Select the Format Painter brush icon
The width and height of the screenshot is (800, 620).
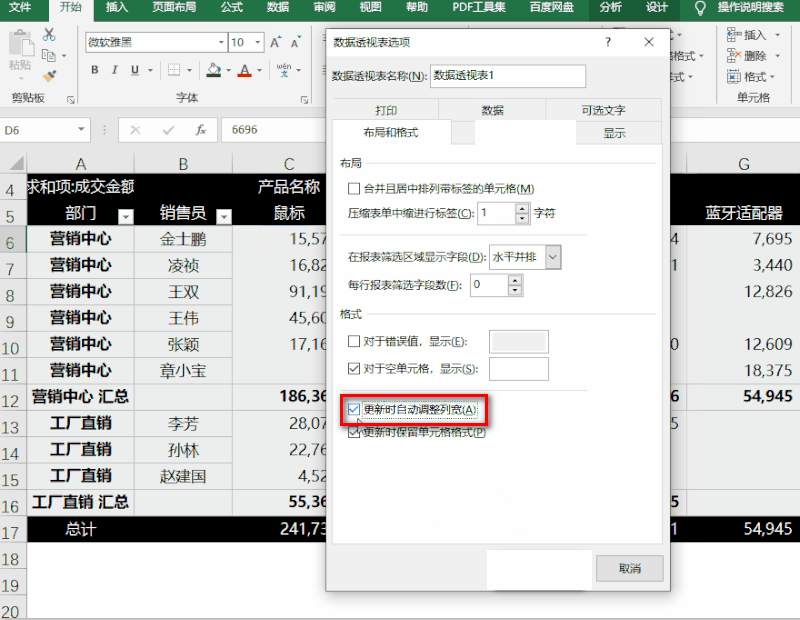49,76
